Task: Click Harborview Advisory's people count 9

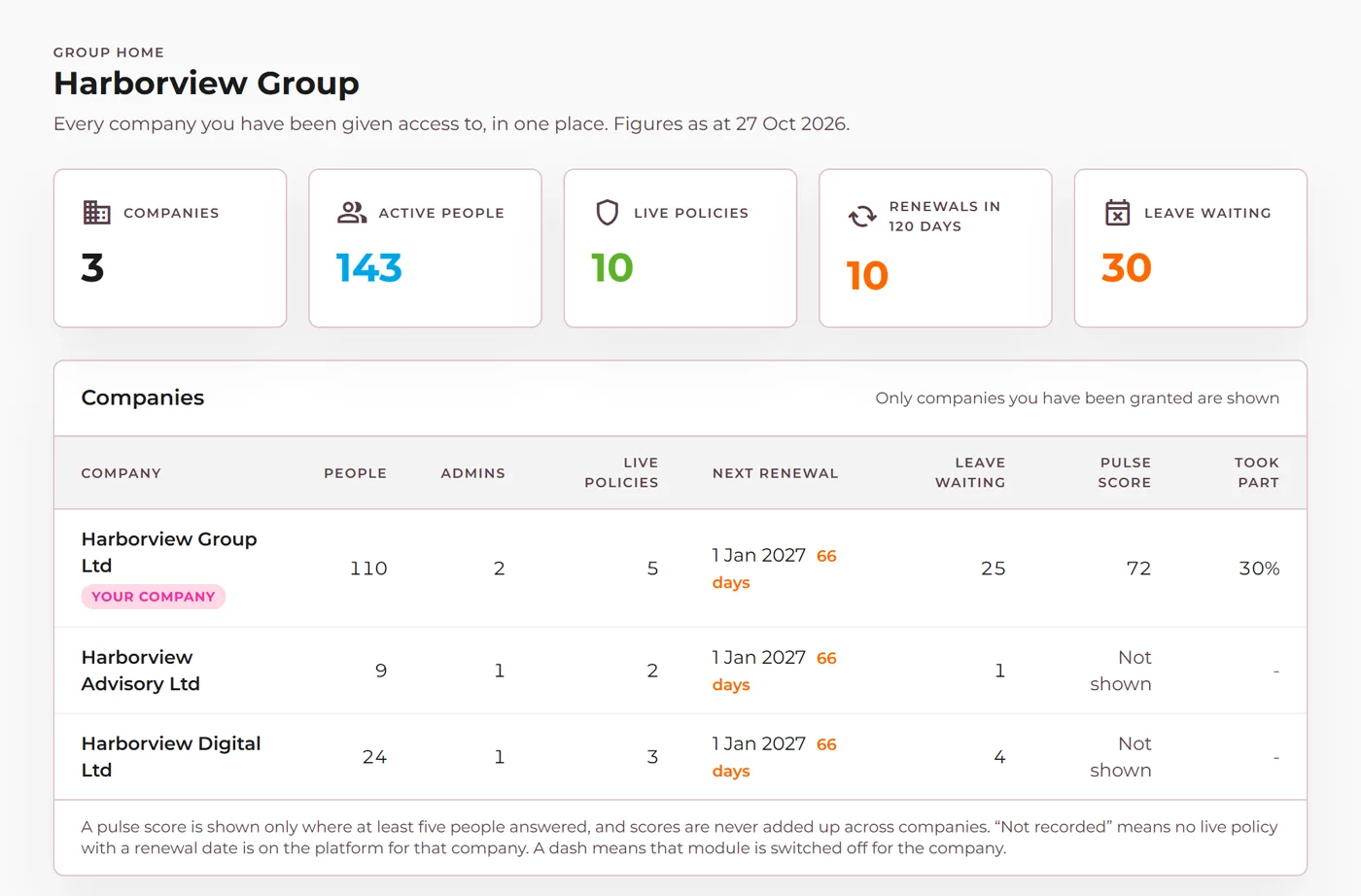Action: point(381,671)
